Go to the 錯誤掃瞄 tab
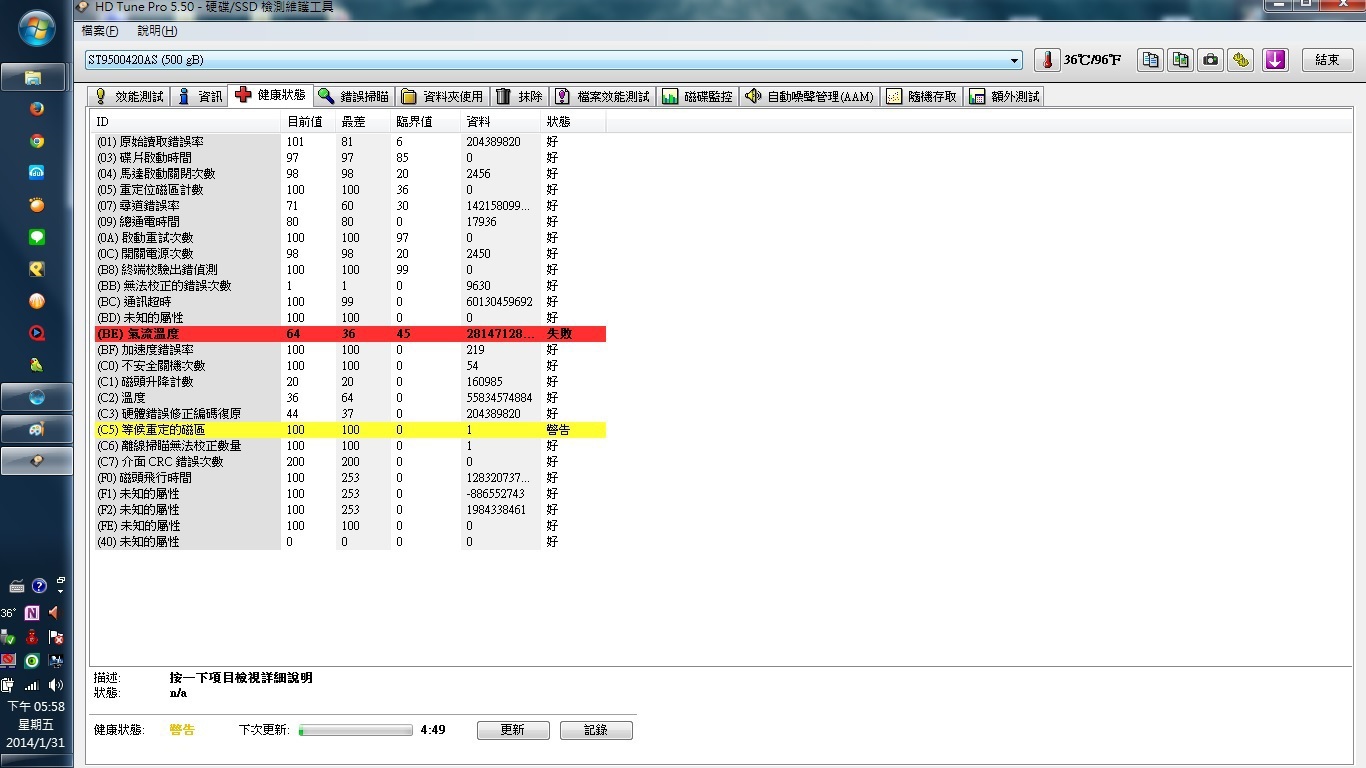Image resolution: width=1366 pixels, height=768 pixels. (x=354, y=97)
